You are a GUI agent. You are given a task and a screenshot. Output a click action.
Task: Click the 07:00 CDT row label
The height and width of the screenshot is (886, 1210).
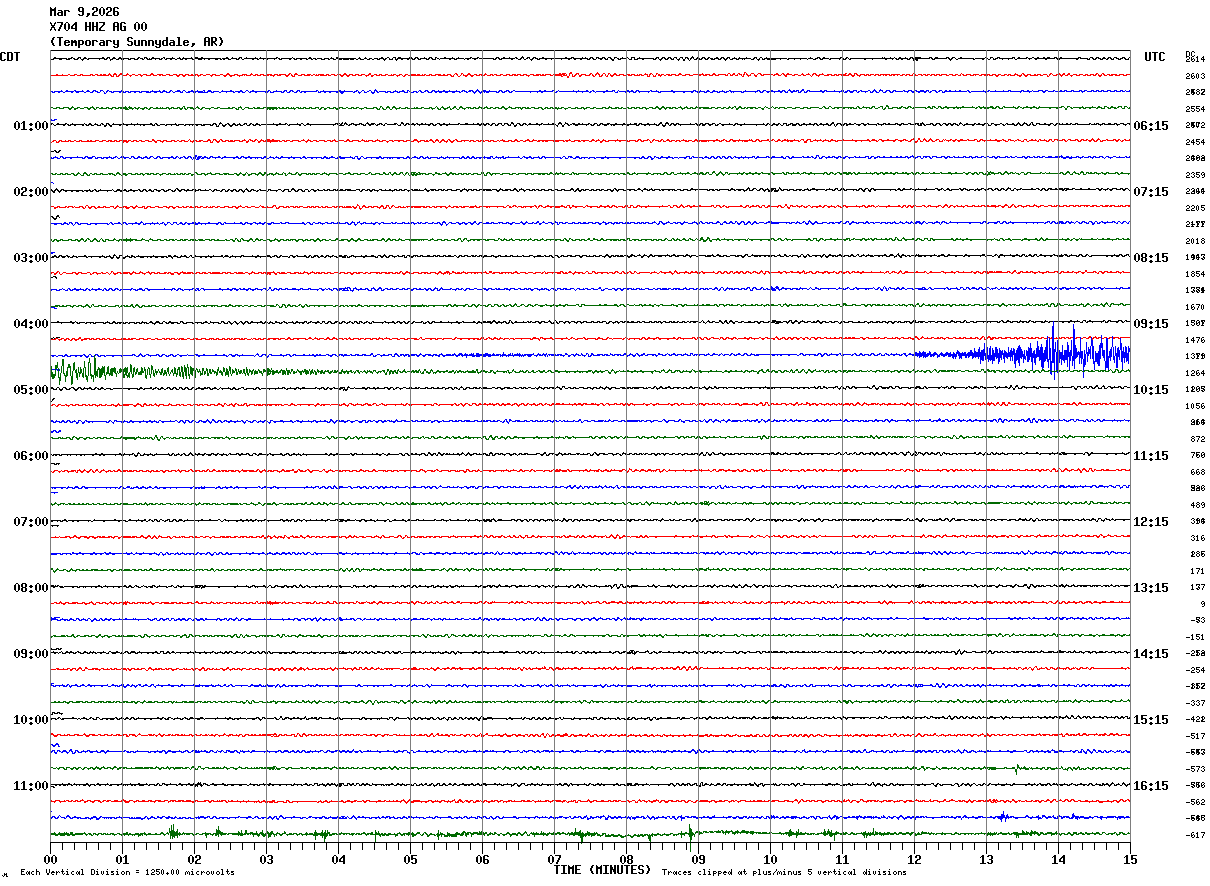[31, 522]
